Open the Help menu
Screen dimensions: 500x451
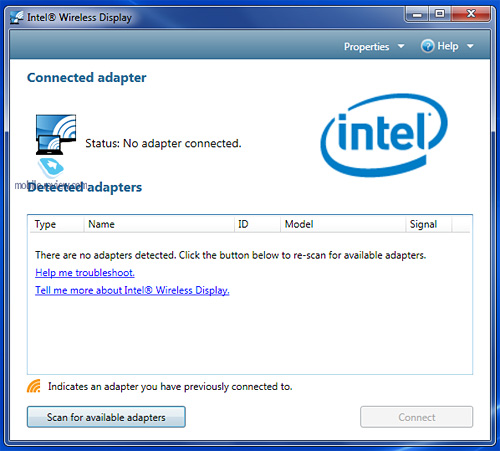tap(448, 46)
